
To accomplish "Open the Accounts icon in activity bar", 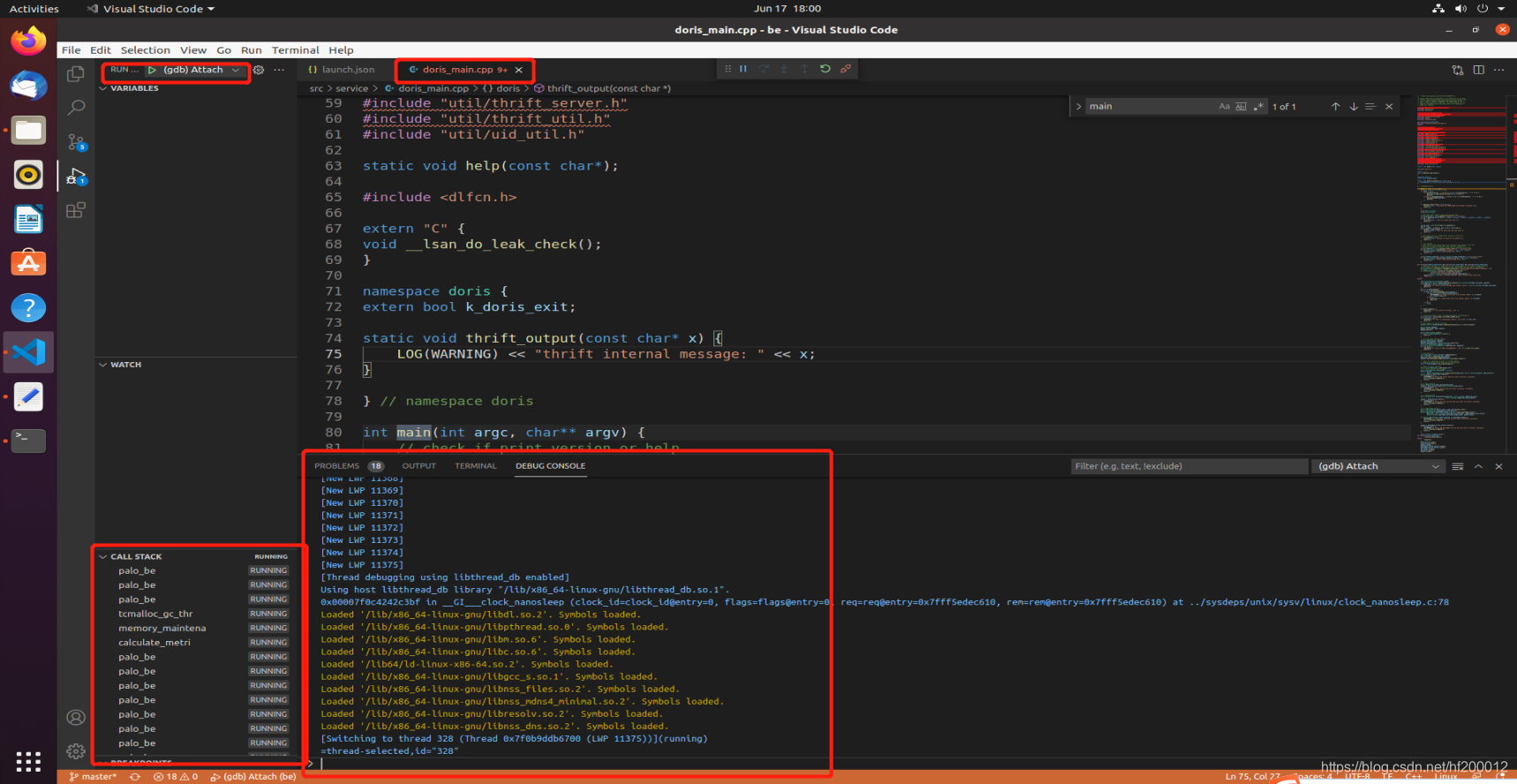I will (76, 718).
